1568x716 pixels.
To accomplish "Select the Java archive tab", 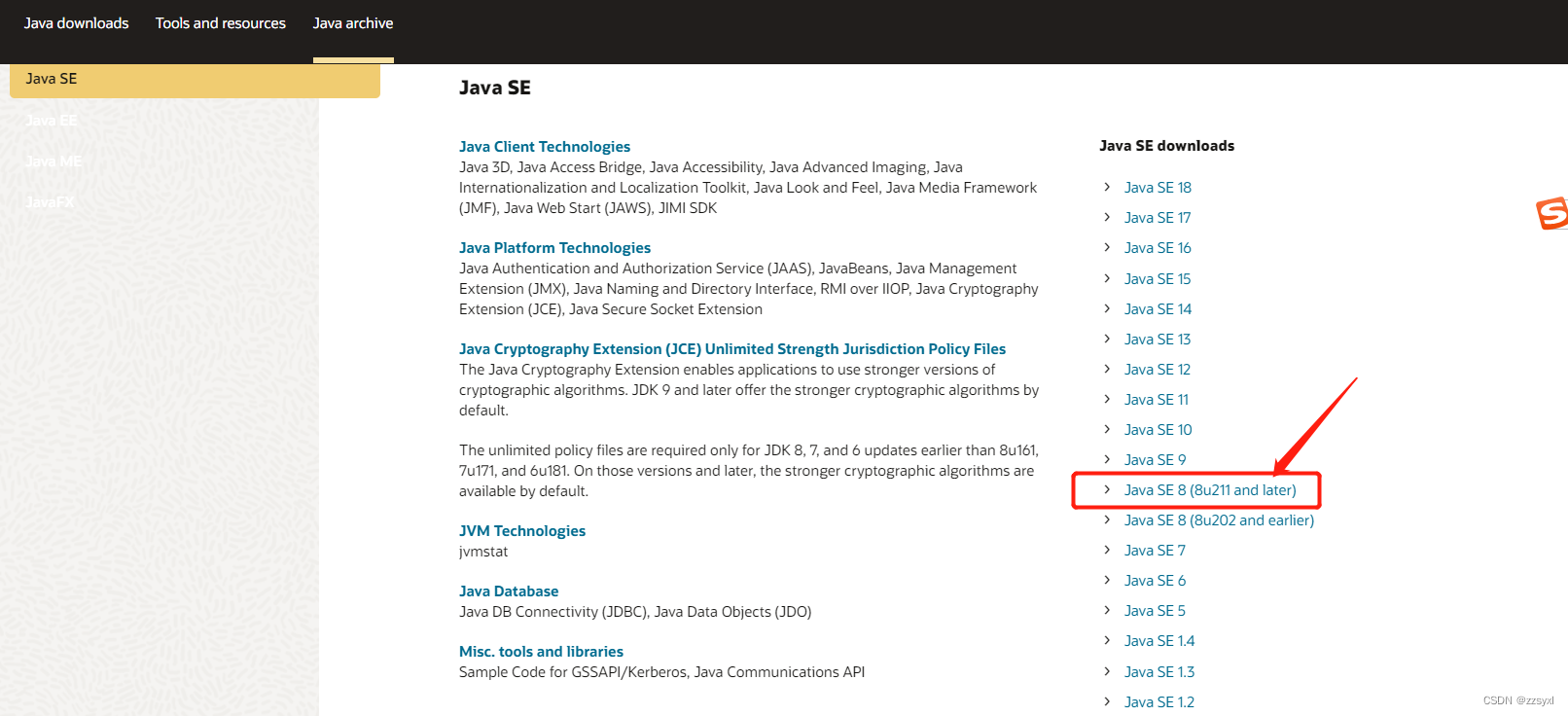I will pyautogui.click(x=353, y=23).
